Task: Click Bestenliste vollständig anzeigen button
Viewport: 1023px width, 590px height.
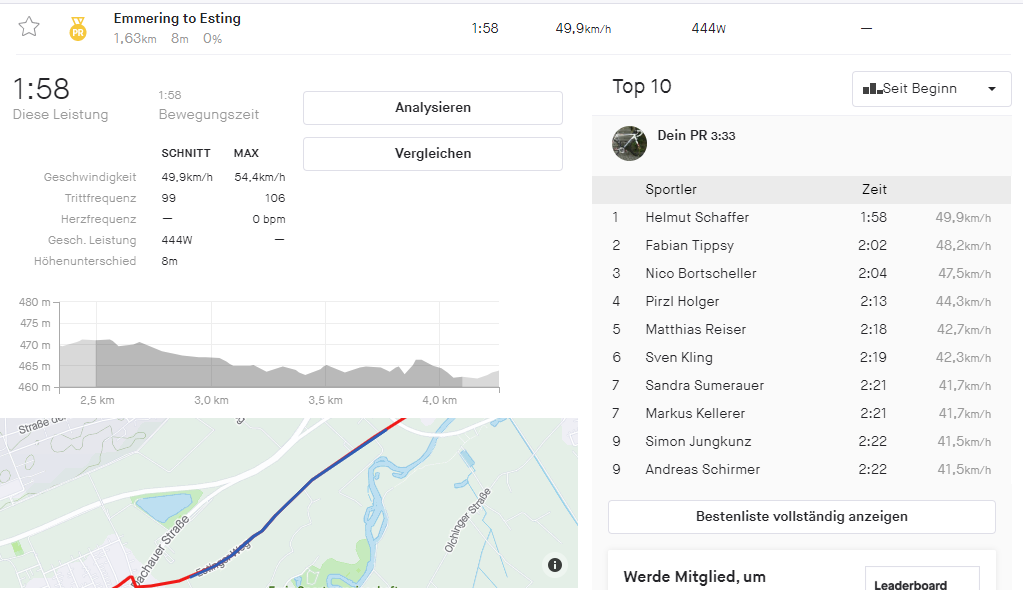Action: point(801,517)
